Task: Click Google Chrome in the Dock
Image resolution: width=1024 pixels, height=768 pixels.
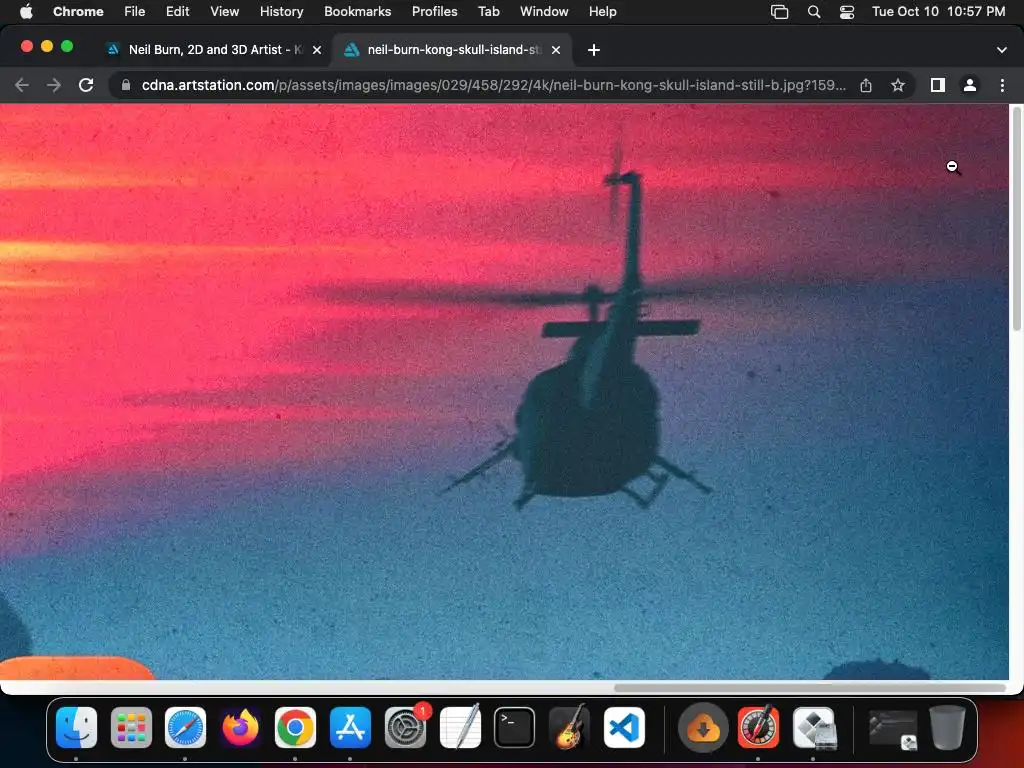Action: pyautogui.click(x=295, y=728)
